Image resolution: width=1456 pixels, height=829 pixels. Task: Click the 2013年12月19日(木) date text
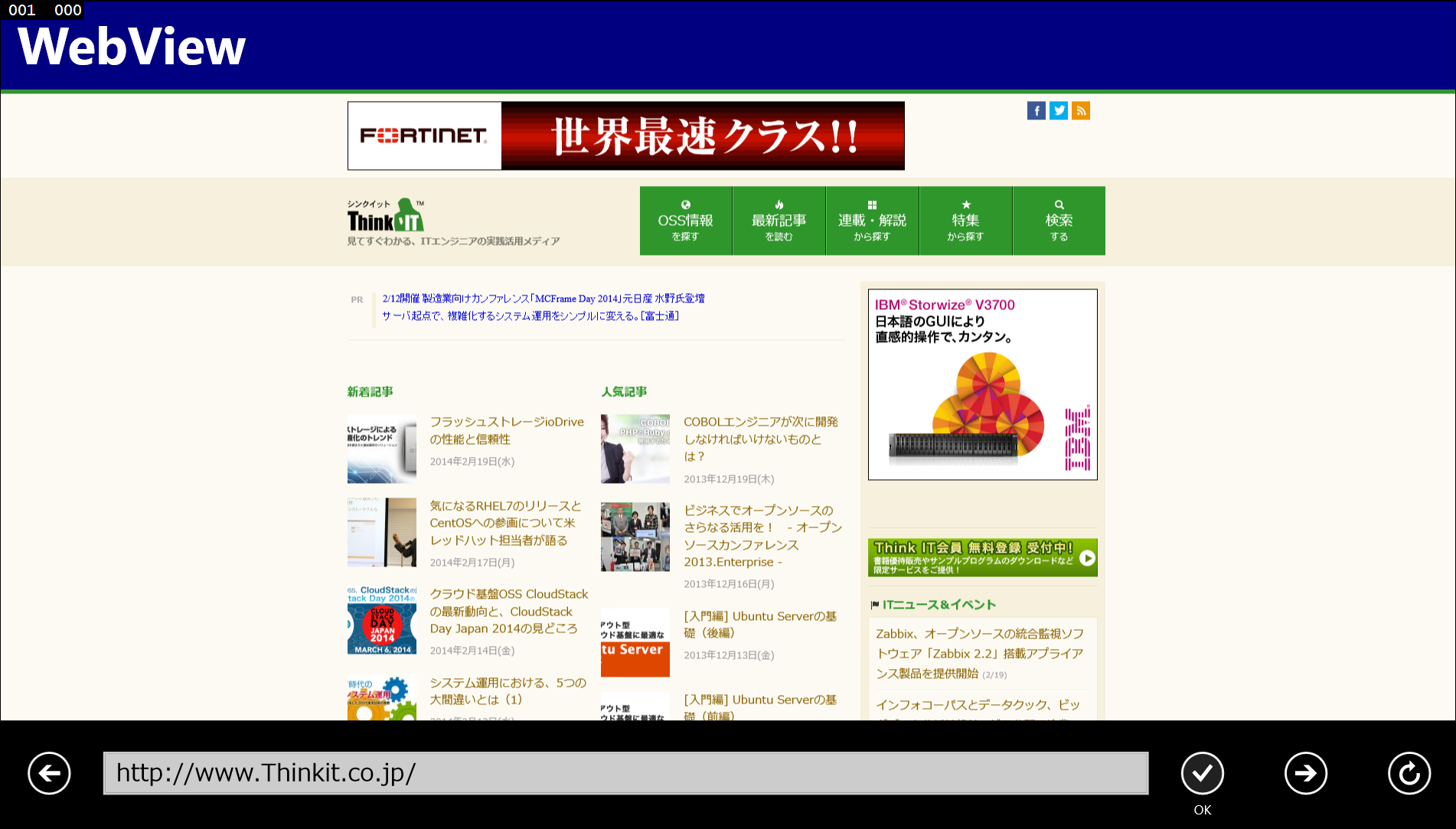pos(729,479)
